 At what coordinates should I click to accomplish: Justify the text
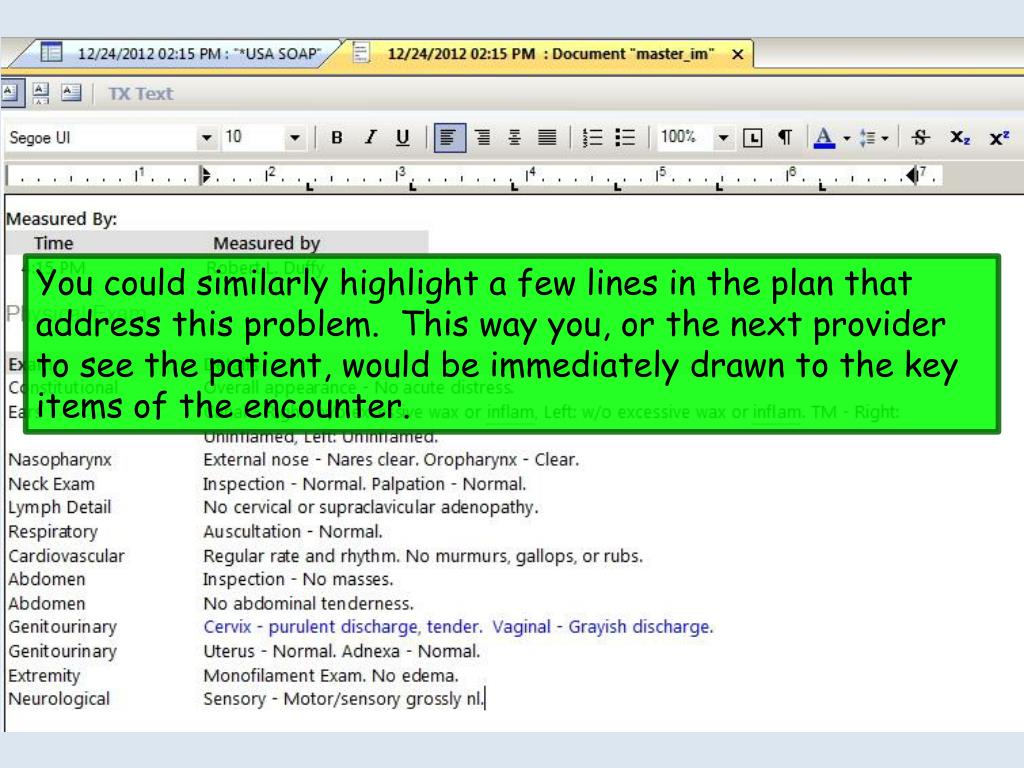[547, 138]
